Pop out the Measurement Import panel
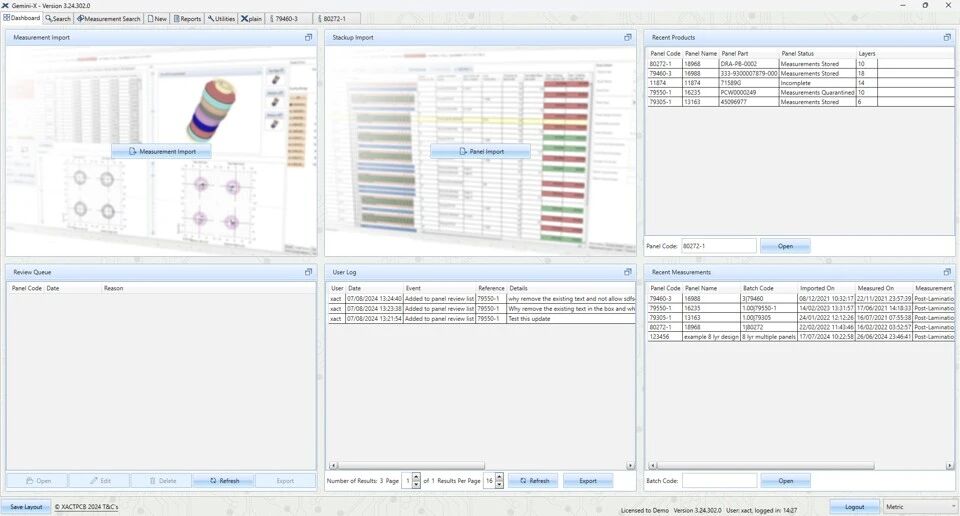 click(x=309, y=37)
